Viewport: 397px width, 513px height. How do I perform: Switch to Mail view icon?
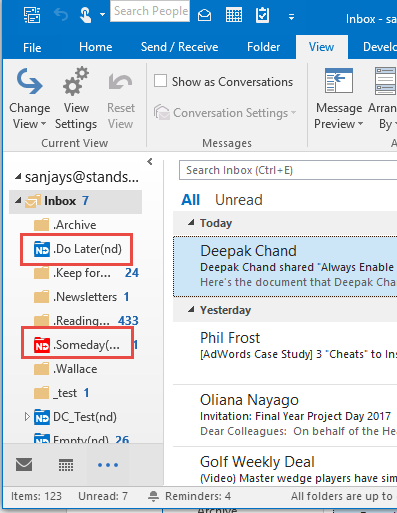pyautogui.click(x=24, y=465)
